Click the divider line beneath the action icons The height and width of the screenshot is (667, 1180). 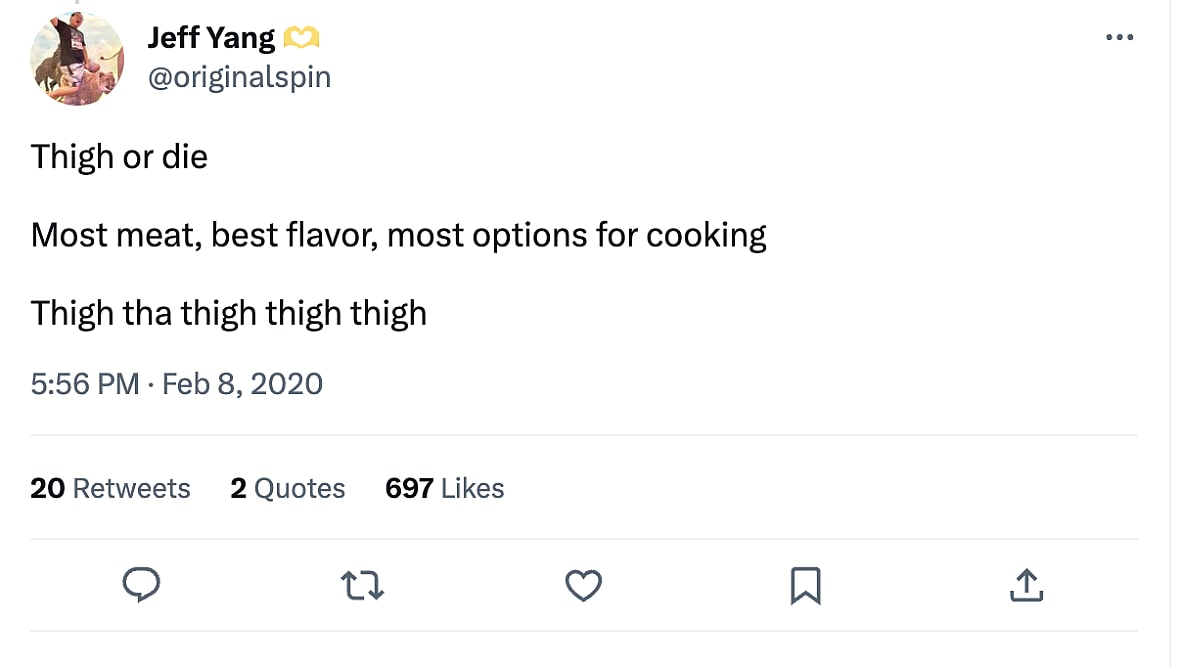pos(584,630)
